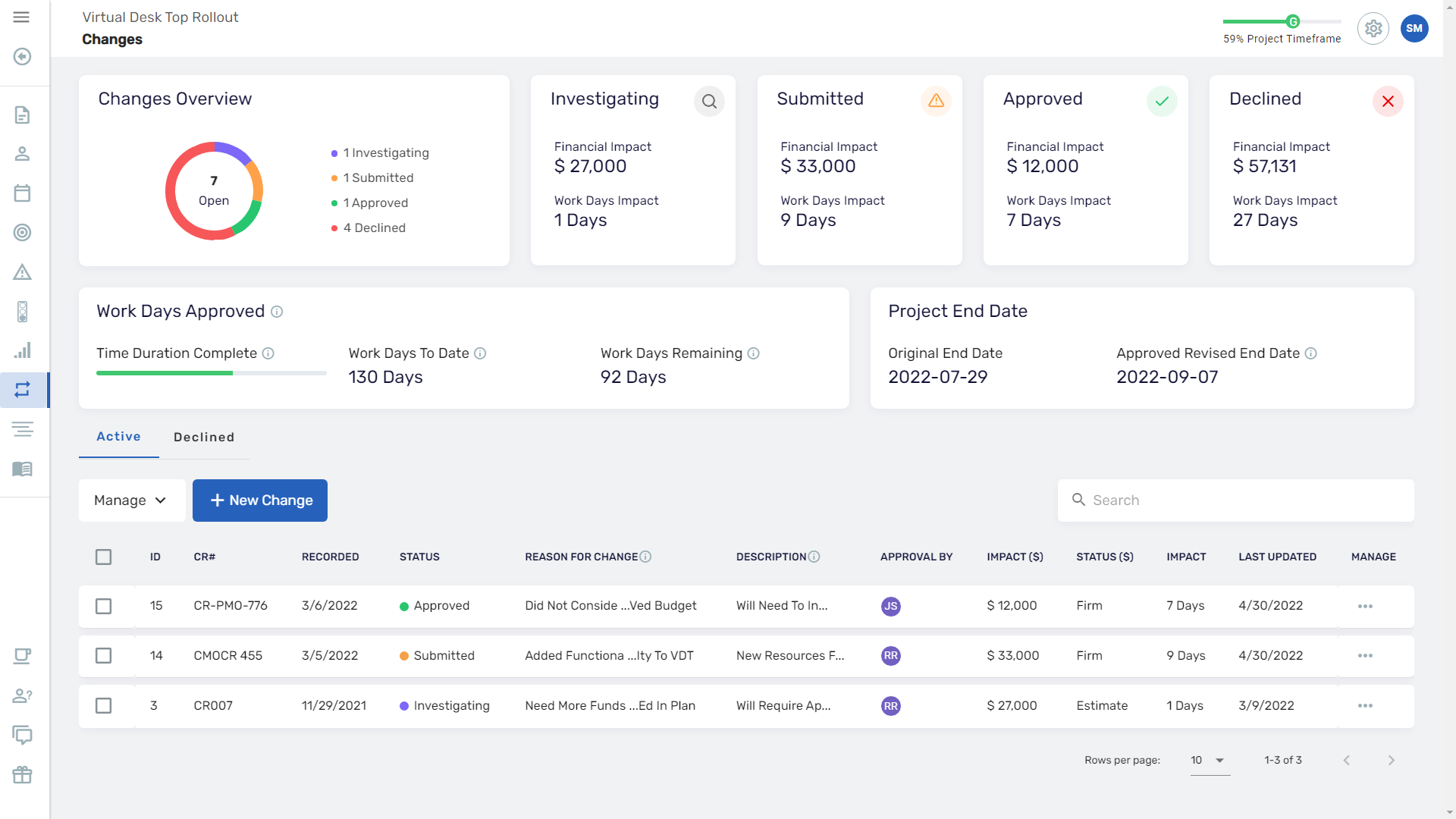This screenshot has height=819, width=1456.
Task: Click the New Change button
Action: pos(260,500)
